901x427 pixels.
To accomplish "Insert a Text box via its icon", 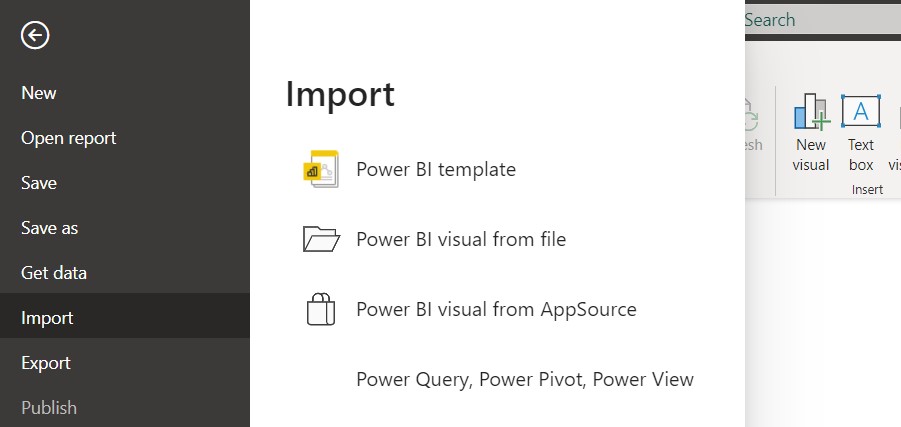I will pos(861,111).
